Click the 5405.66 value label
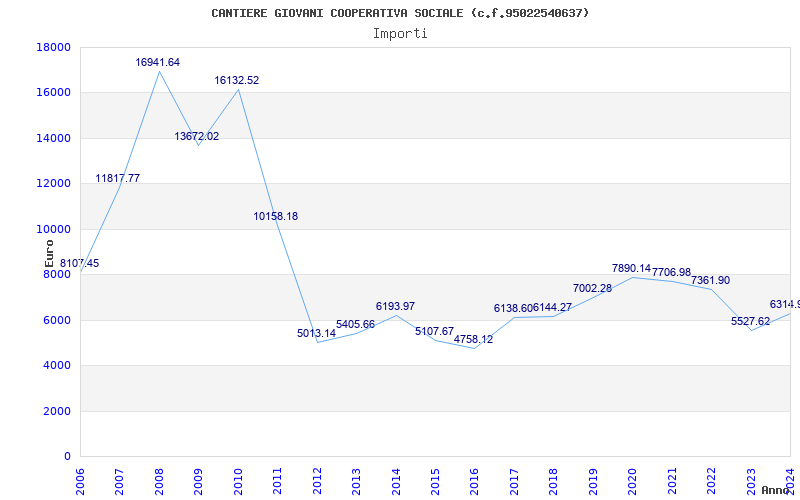 coord(356,324)
